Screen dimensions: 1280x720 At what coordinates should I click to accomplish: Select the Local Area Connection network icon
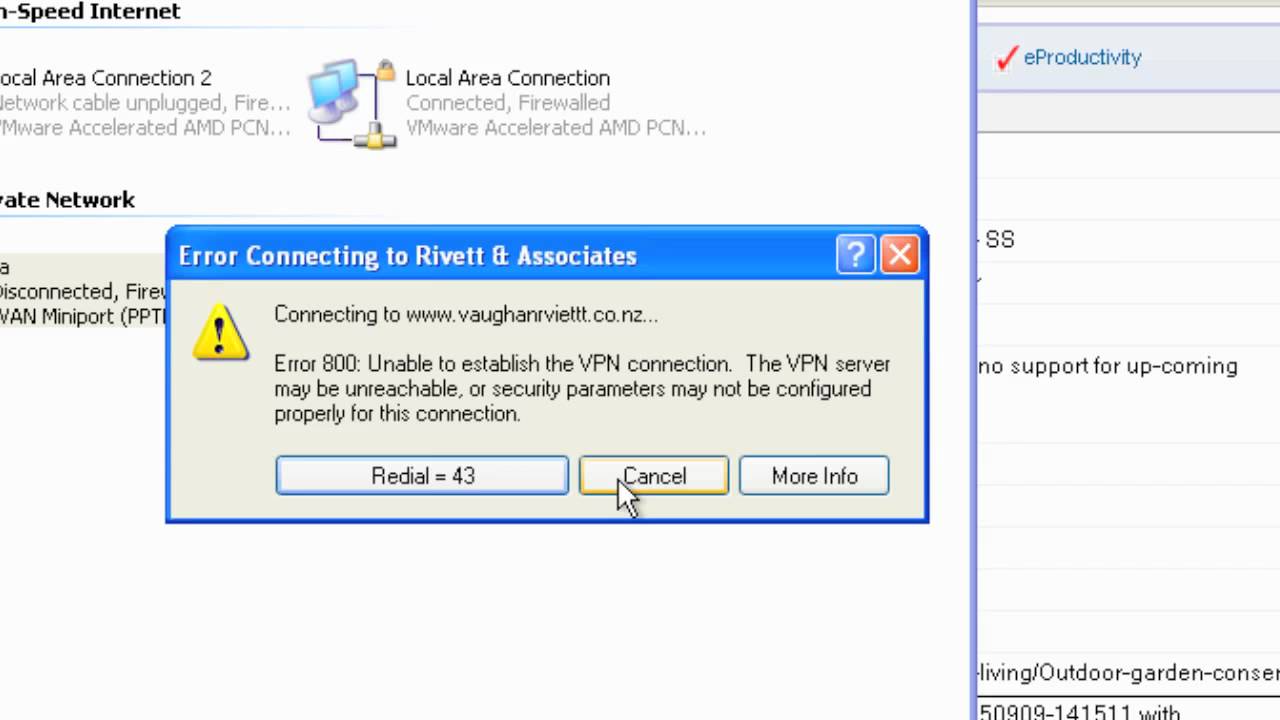pyautogui.click(x=352, y=103)
